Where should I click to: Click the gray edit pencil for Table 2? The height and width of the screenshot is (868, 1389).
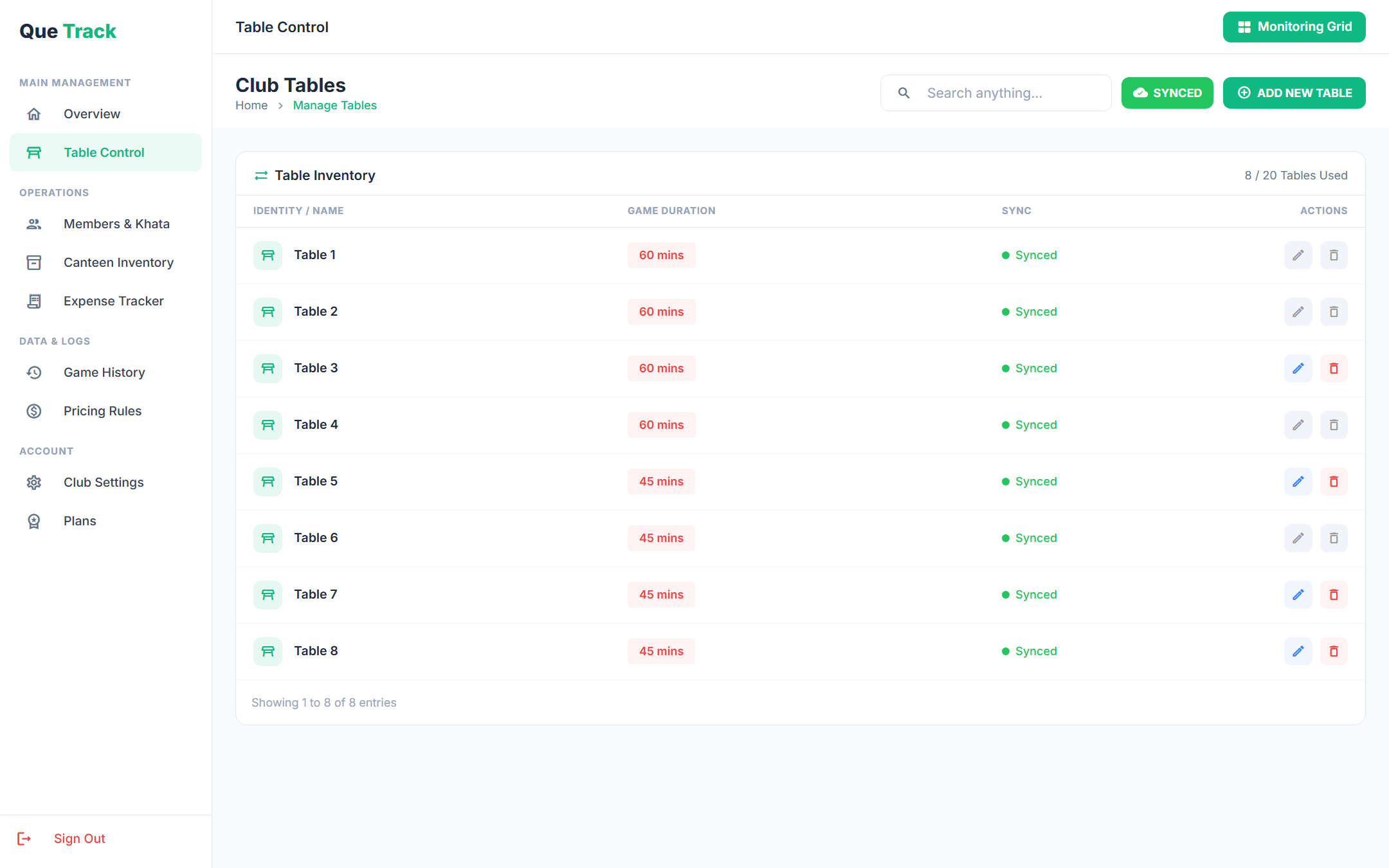click(x=1298, y=312)
